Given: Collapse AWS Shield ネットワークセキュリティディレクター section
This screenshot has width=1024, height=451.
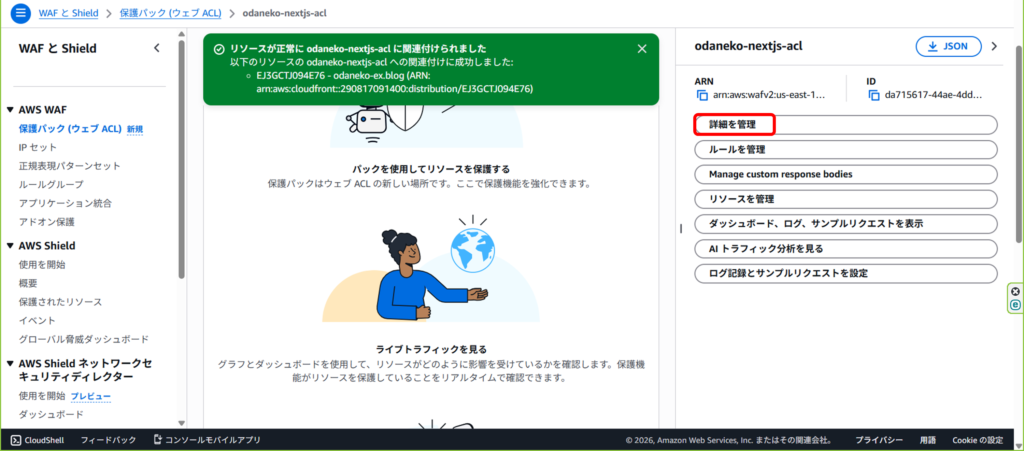Looking at the screenshot, I should (10, 364).
